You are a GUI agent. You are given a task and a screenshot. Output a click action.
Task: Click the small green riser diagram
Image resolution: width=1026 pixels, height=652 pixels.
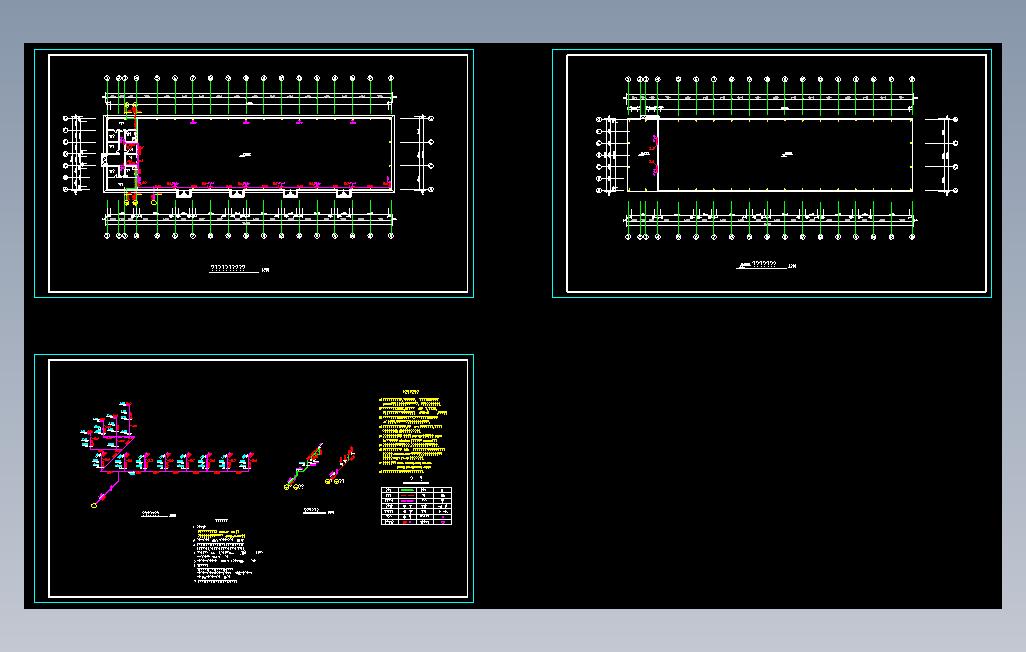coord(305,468)
